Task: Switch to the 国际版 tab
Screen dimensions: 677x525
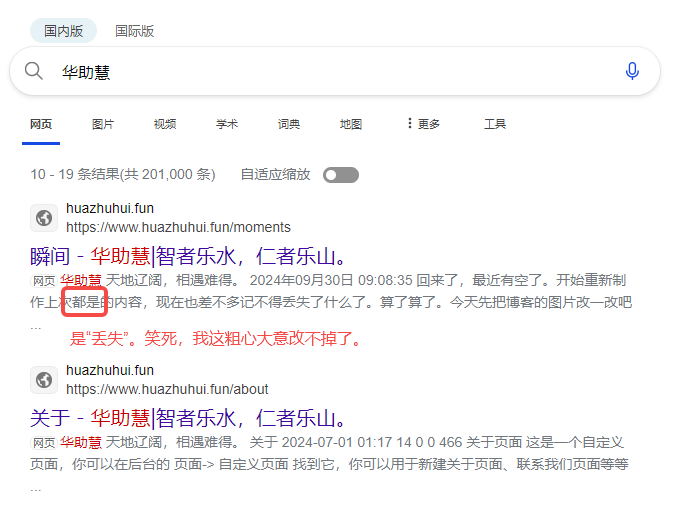Action: [134, 31]
